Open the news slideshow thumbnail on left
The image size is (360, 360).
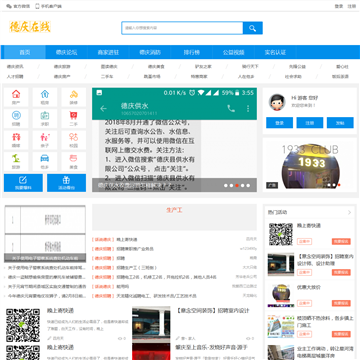pos(45,234)
